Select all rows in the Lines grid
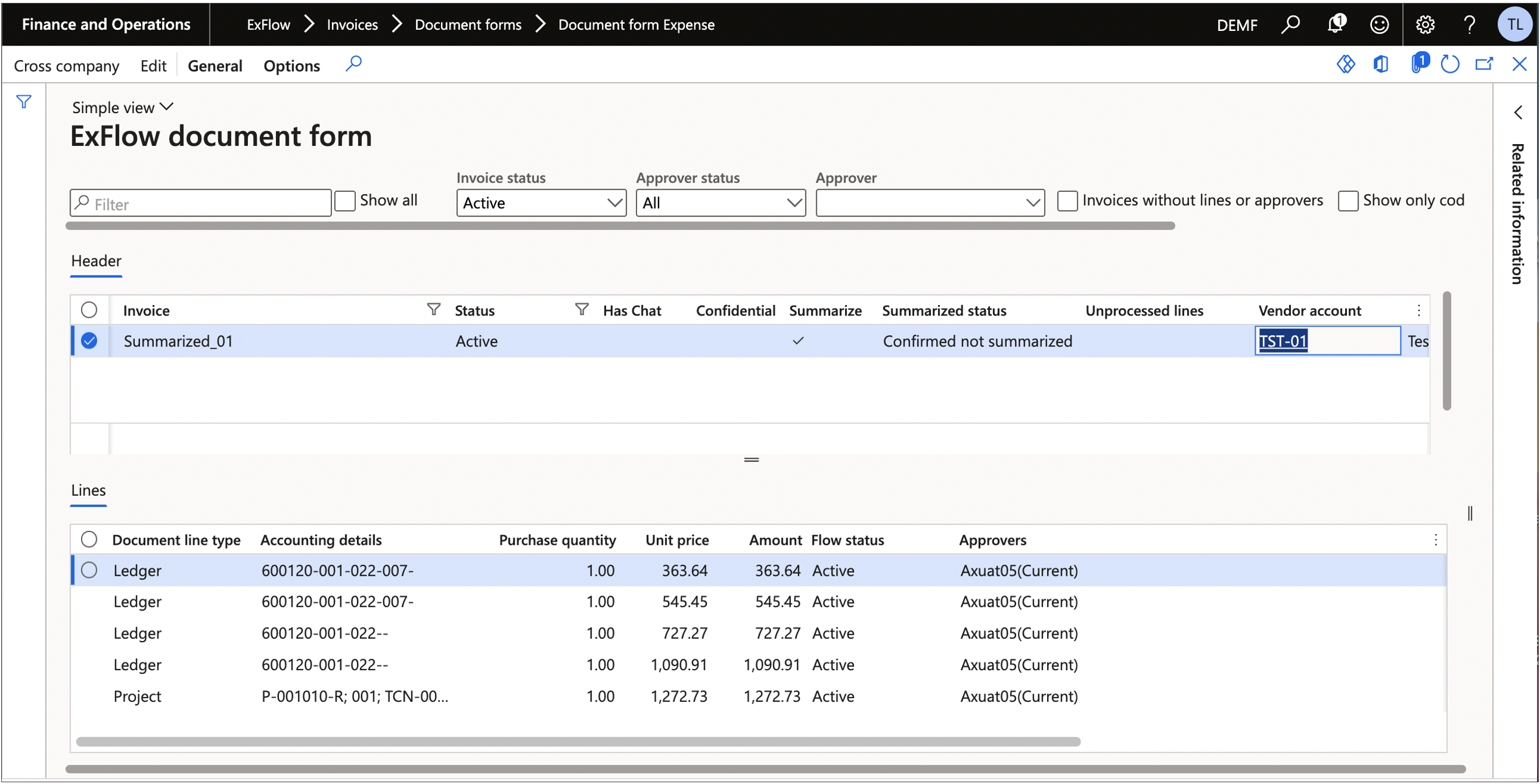Viewport: 1540px width, 784px height. 89,540
